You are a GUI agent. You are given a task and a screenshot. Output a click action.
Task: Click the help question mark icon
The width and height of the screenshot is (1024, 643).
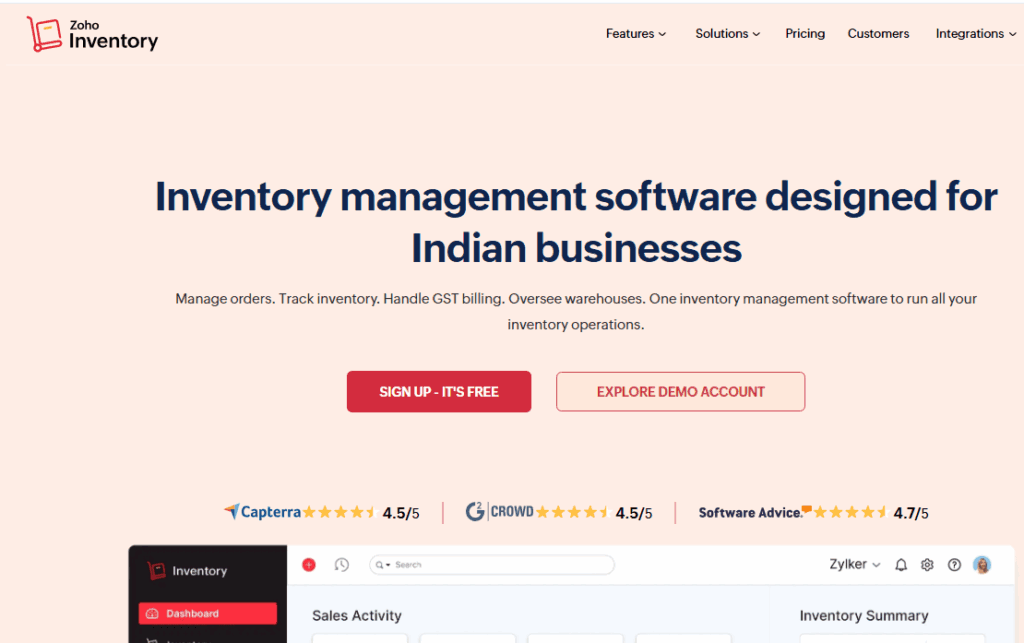tap(954, 565)
